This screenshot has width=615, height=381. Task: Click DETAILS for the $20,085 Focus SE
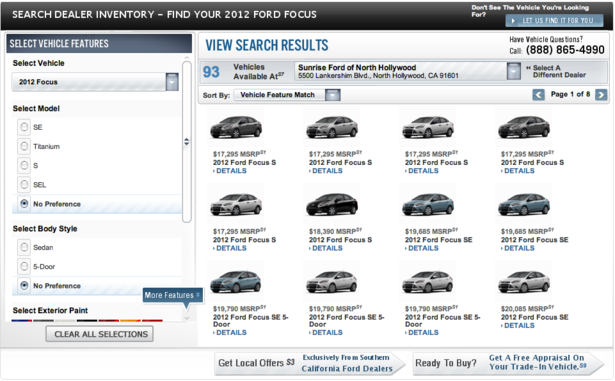coord(518,326)
